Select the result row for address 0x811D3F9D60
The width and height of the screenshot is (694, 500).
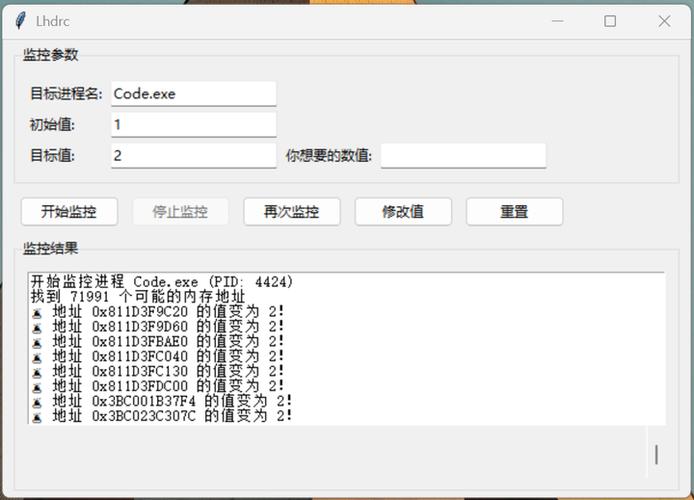(158, 327)
